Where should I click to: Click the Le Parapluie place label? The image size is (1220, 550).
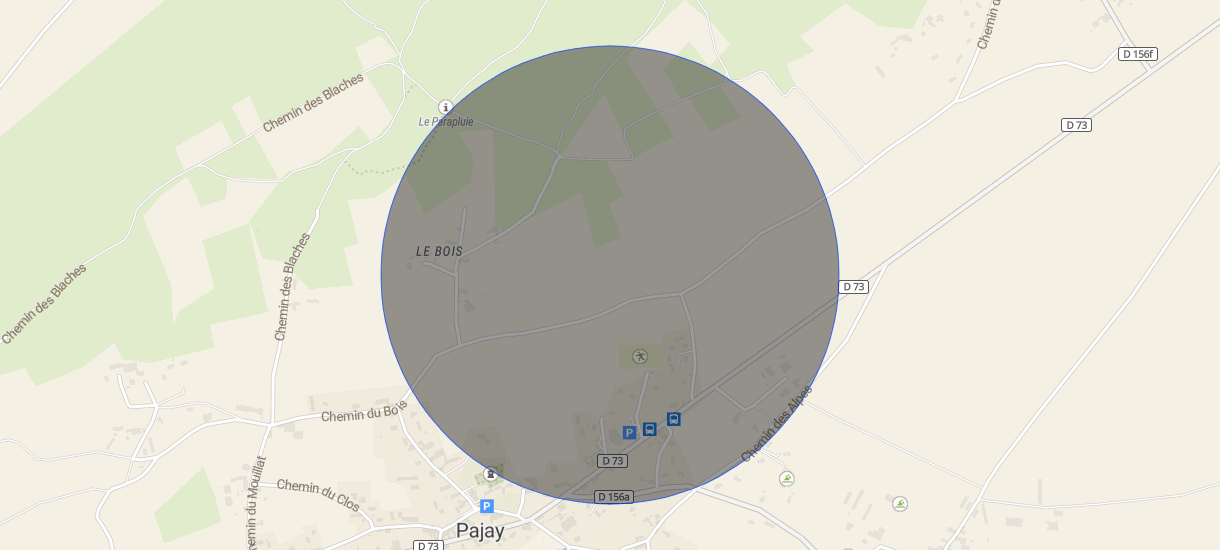click(x=446, y=122)
